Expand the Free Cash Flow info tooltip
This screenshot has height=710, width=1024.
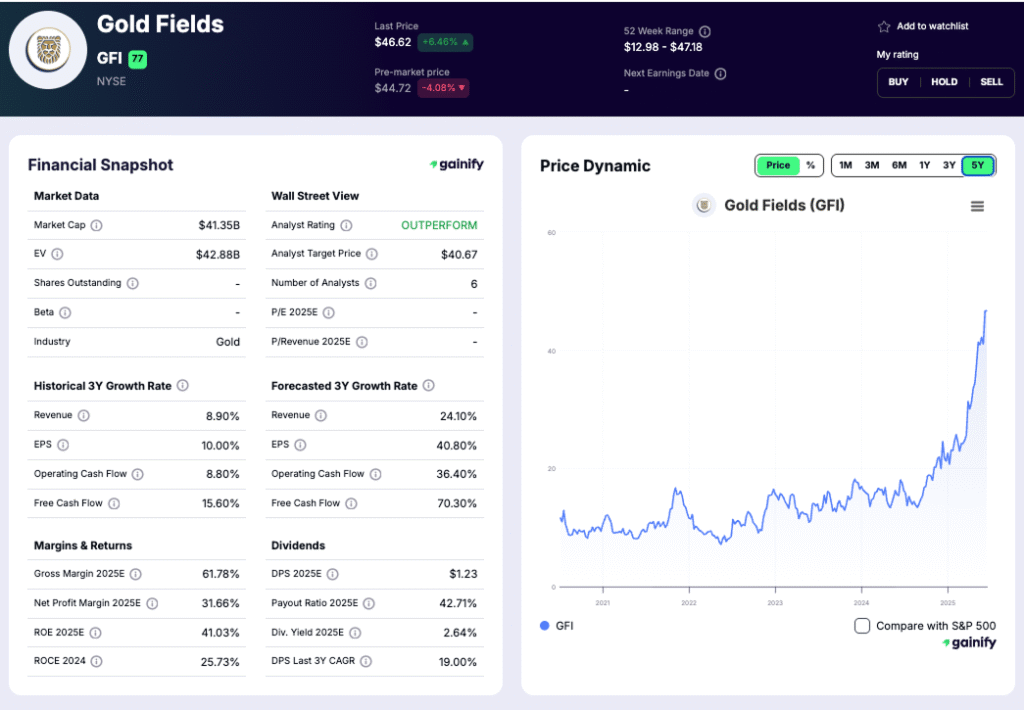pos(113,503)
